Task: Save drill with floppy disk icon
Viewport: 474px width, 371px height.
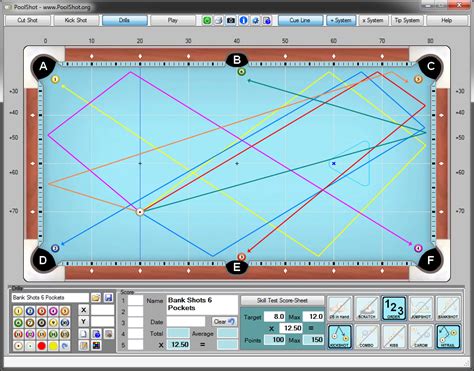Action: pyautogui.click(x=108, y=297)
